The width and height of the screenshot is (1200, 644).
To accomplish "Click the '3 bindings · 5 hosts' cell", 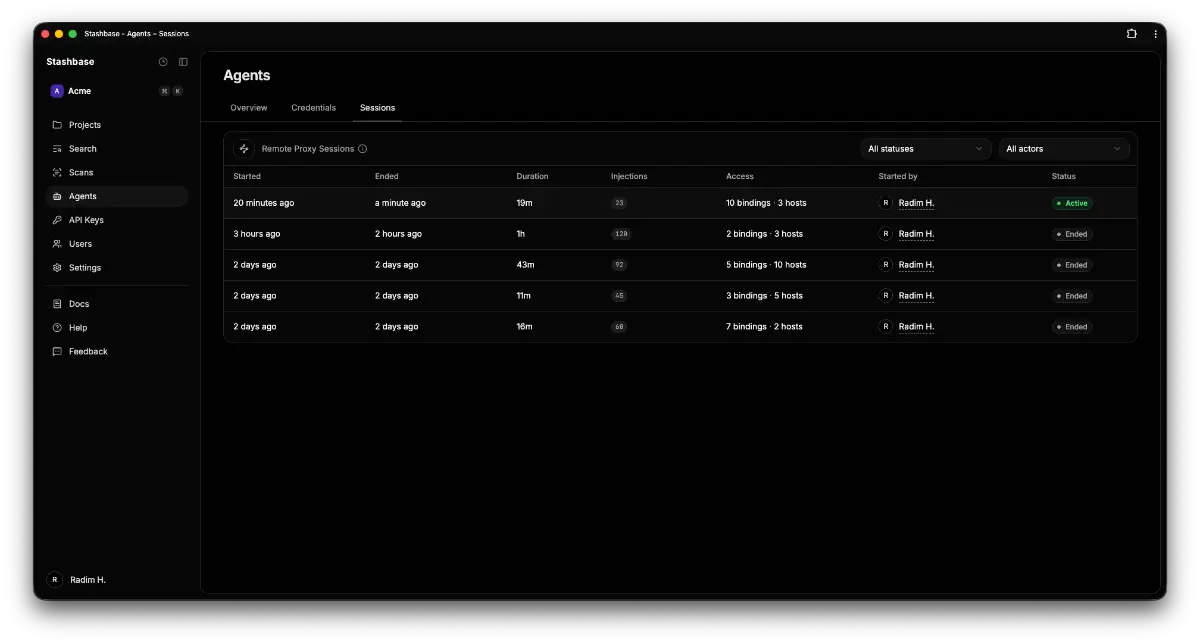I will click(x=764, y=296).
